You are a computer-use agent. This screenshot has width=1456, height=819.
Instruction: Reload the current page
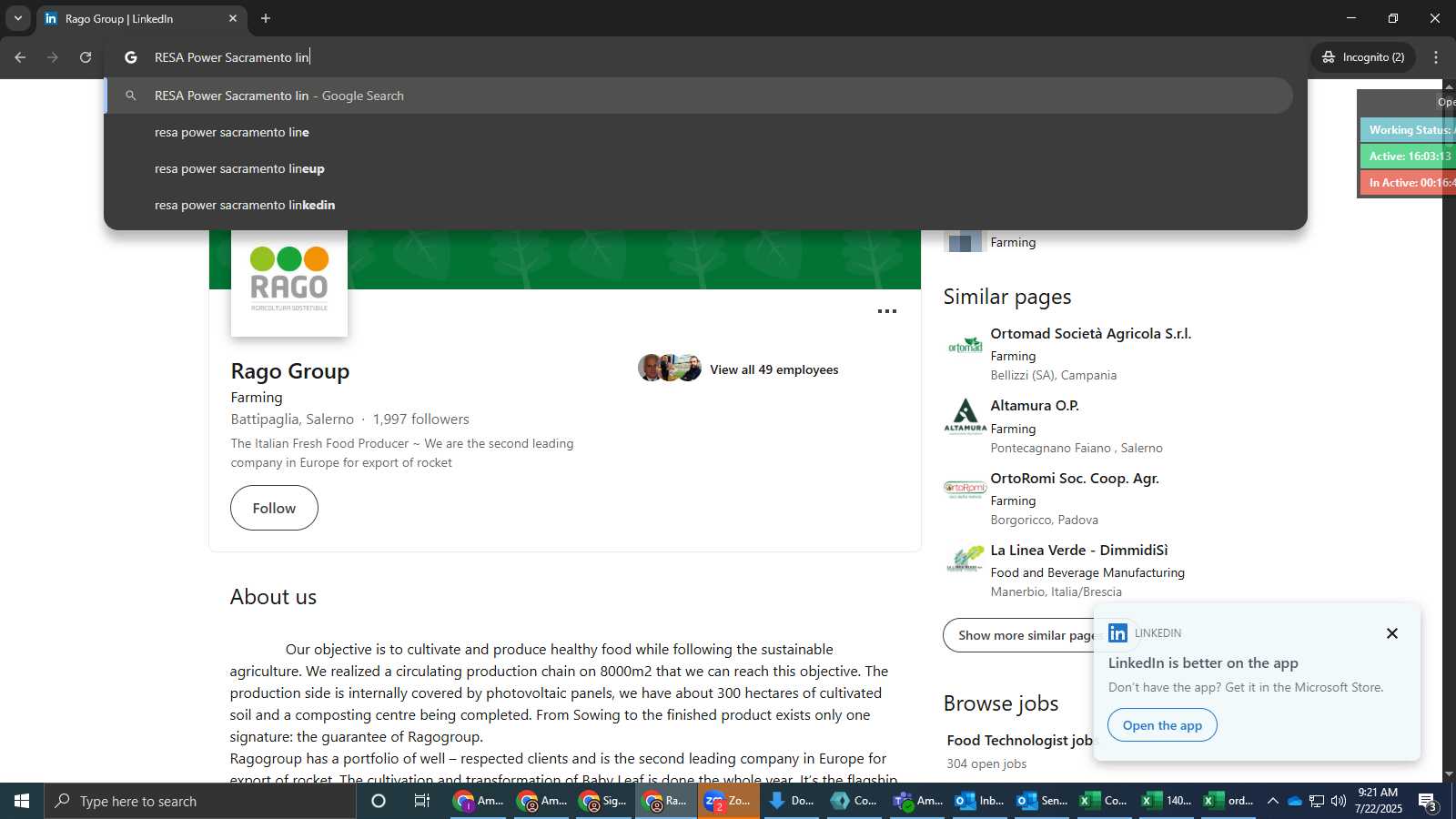tap(86, 57)
